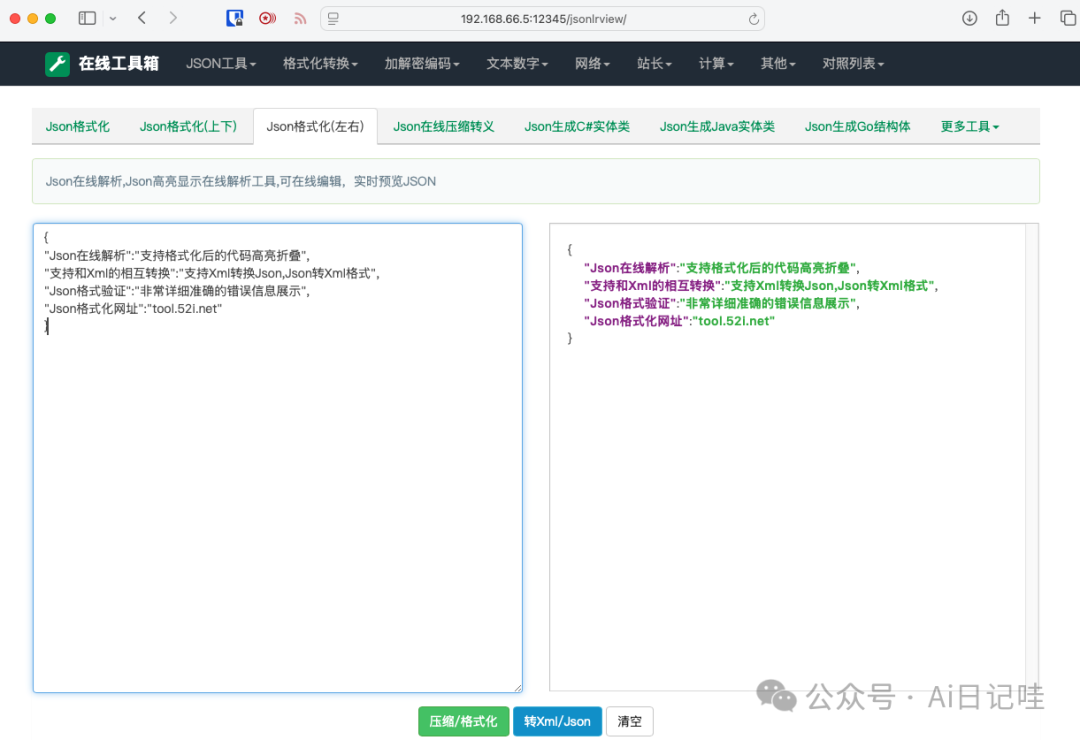The image size is (1080, 740).
Task: Open the Json生成C#实体类 tab
Action: (x=577, y=127)
